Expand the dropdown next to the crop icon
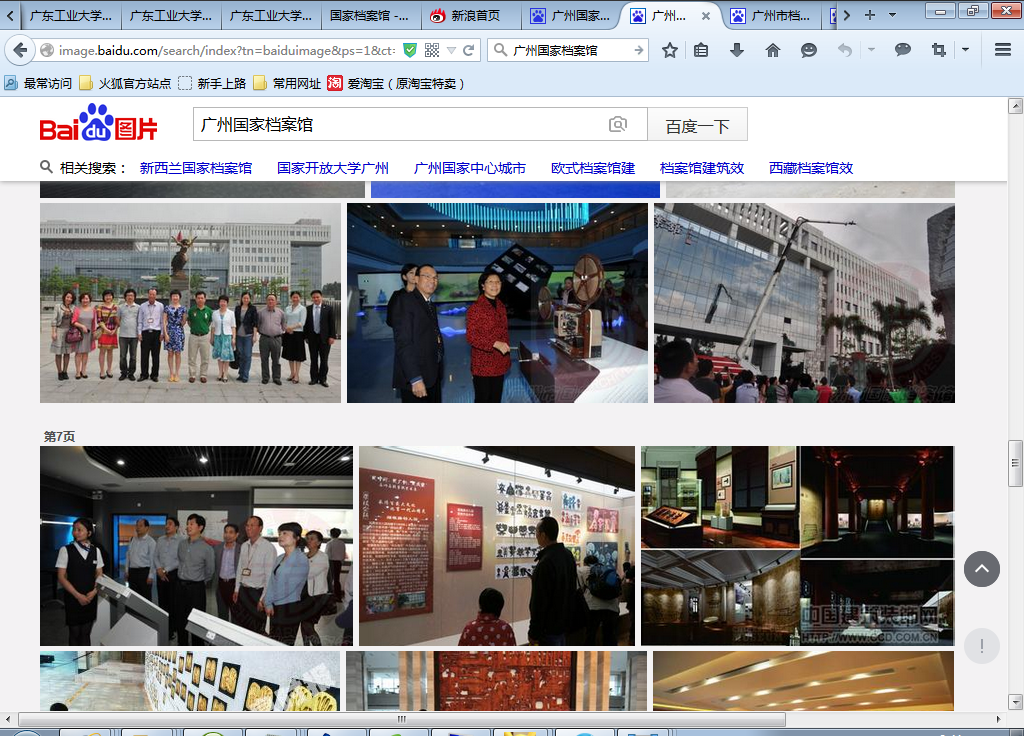Image resolution: width=1024 pixels, height=736 pixels. (x=965, y=50)
